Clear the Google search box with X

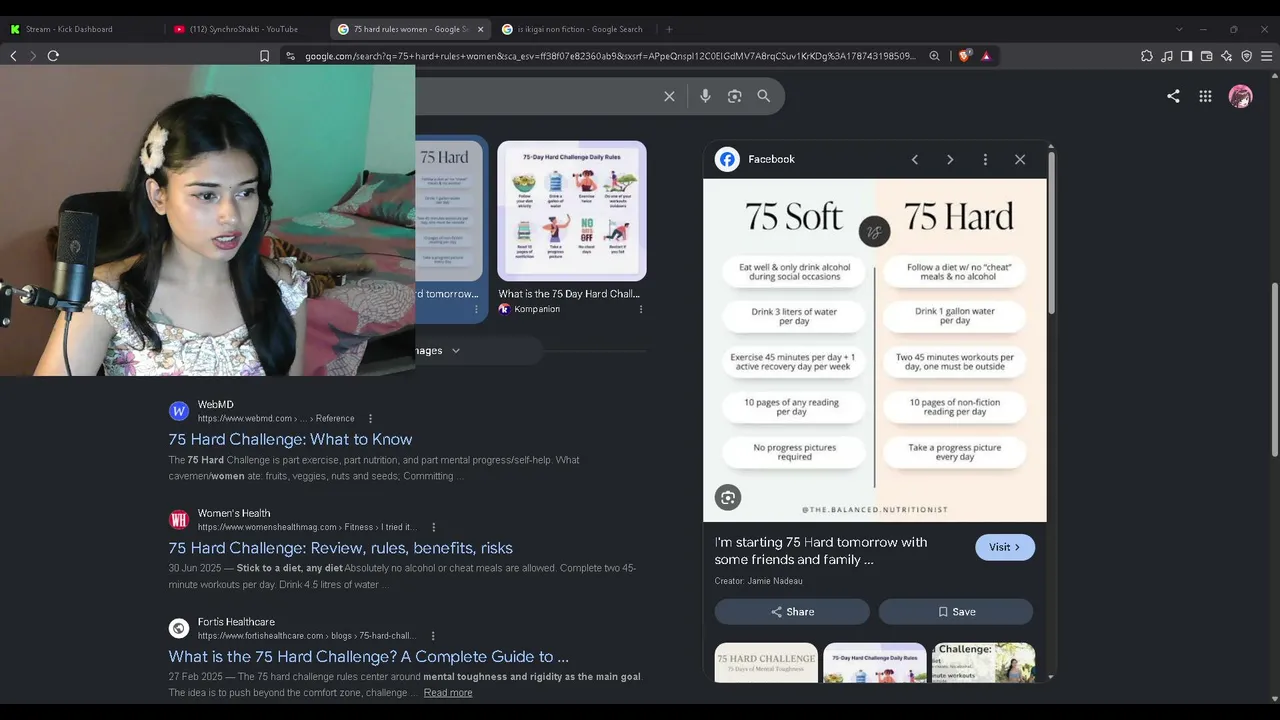click(x=669, y=96)
